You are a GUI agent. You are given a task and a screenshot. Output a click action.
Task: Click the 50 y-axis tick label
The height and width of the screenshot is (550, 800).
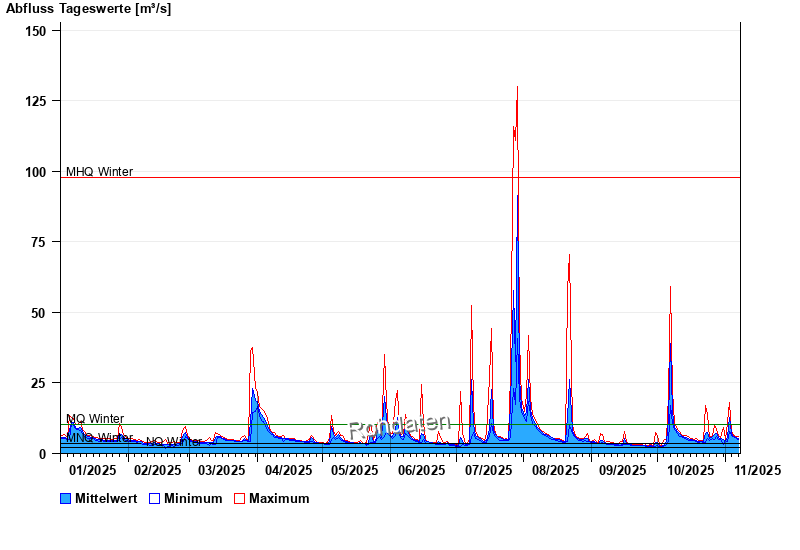40,313
